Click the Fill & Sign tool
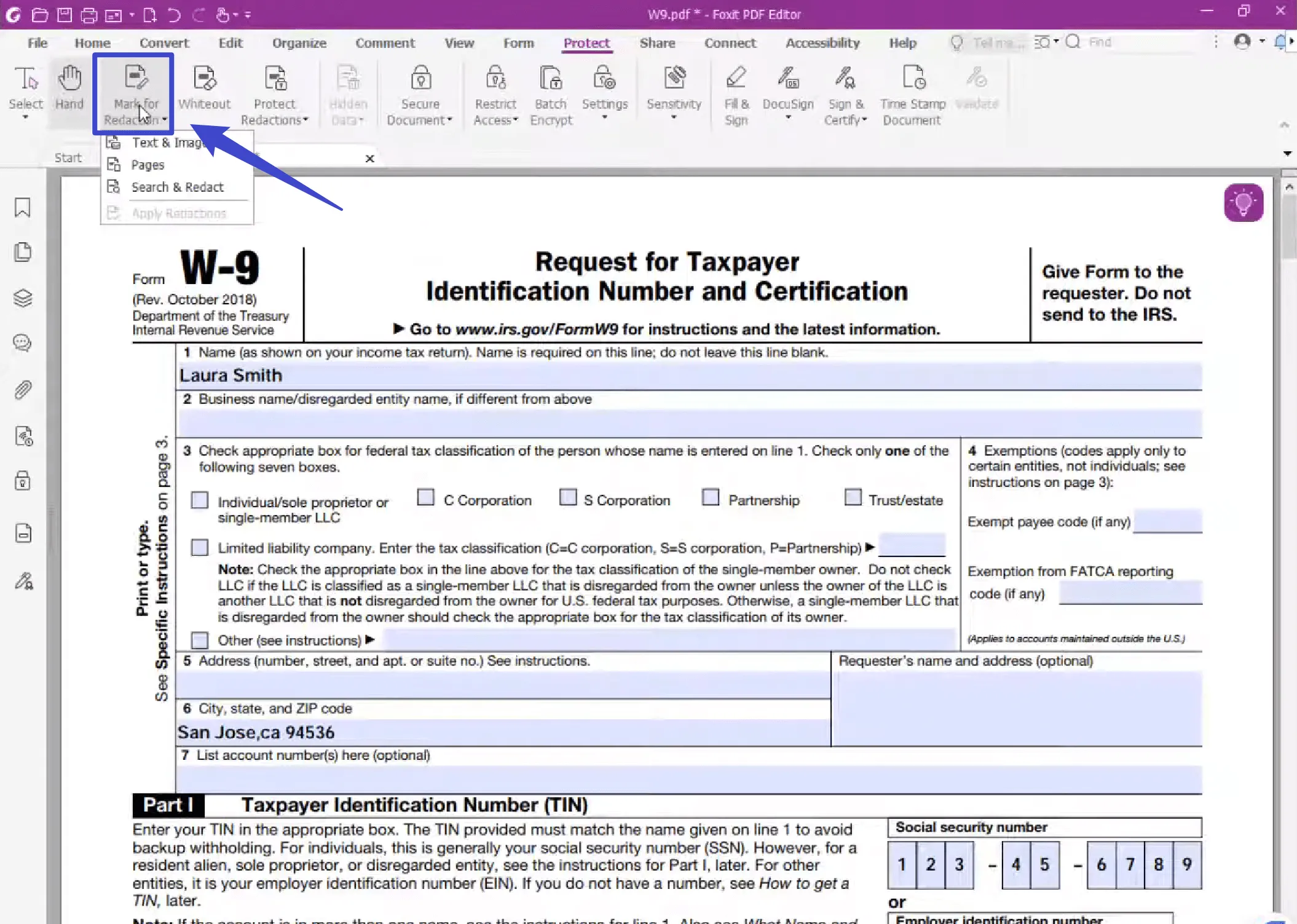 click(735, 90)
